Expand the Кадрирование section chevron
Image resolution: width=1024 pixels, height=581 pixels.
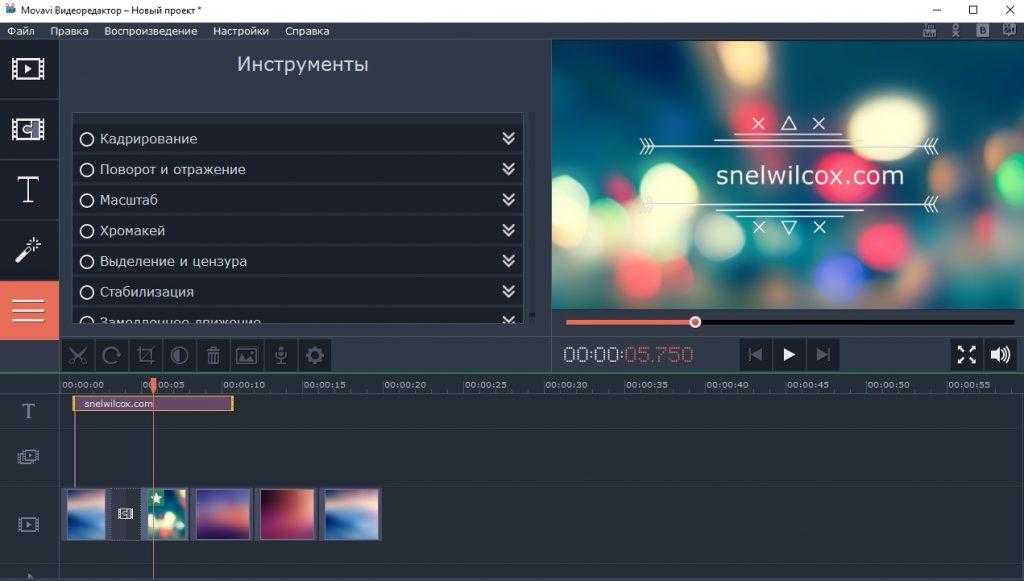(x=509, y=138)
